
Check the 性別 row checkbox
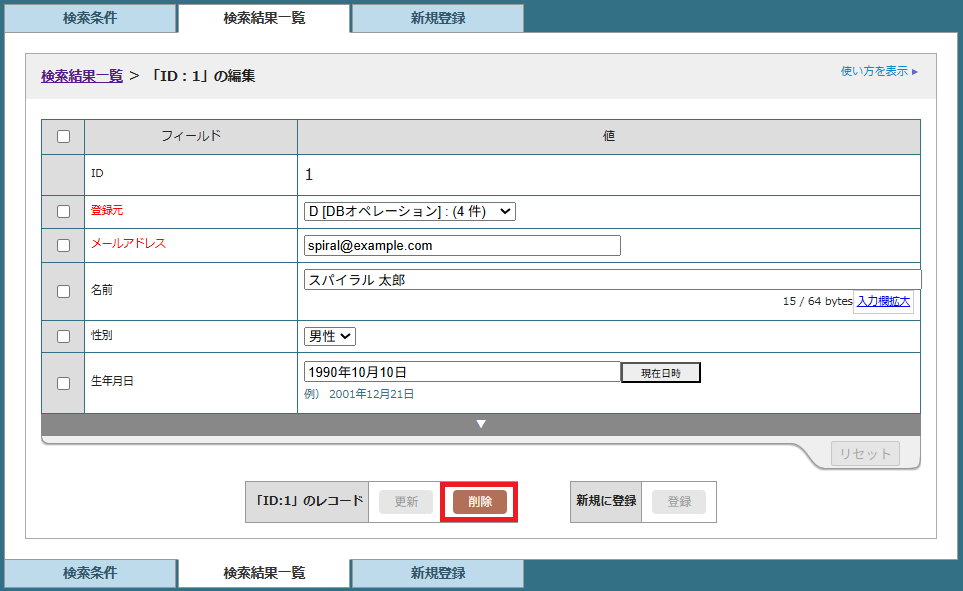click(x=62, y=338)
